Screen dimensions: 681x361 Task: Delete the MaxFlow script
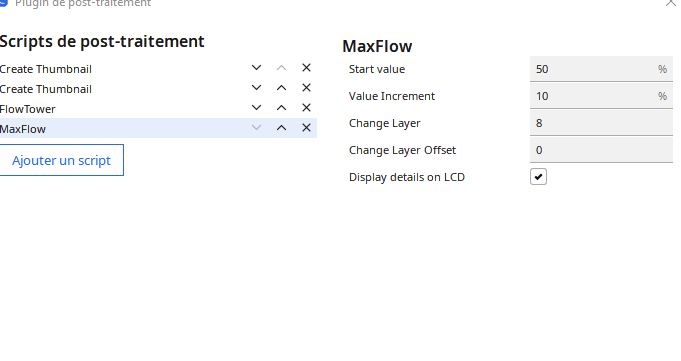[306, 128]
